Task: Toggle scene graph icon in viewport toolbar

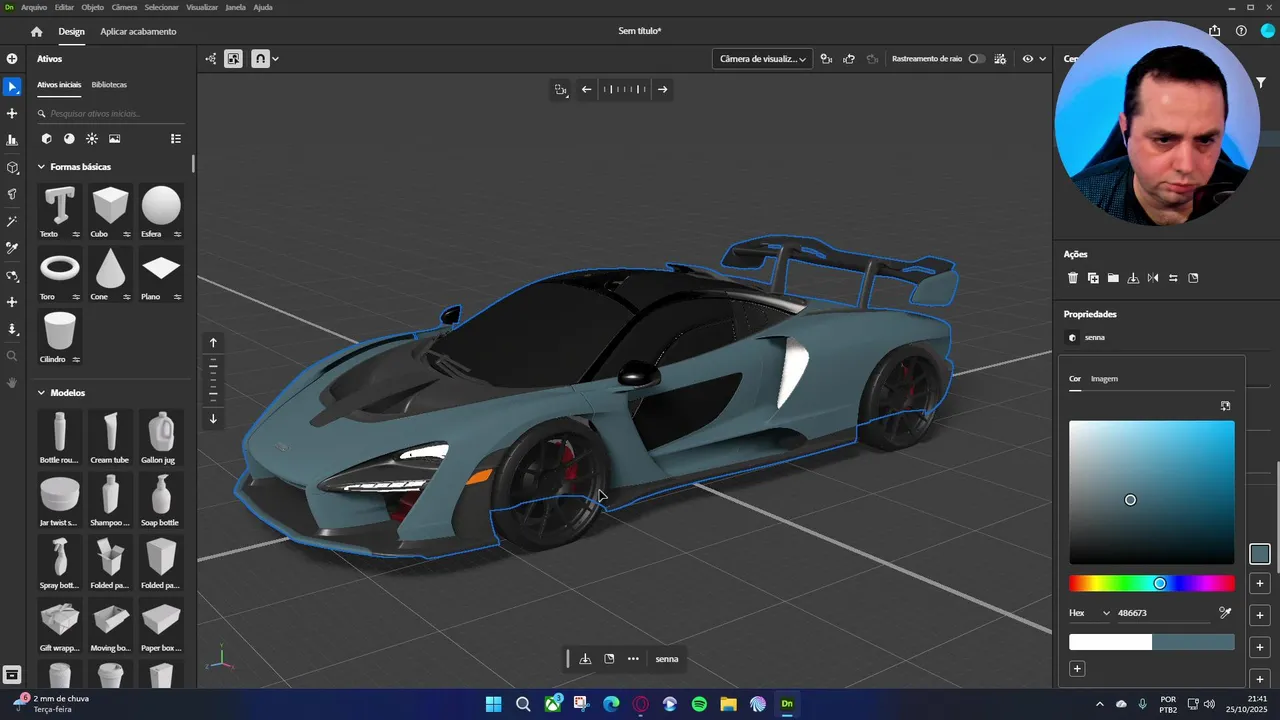Action: click(211, 59)
